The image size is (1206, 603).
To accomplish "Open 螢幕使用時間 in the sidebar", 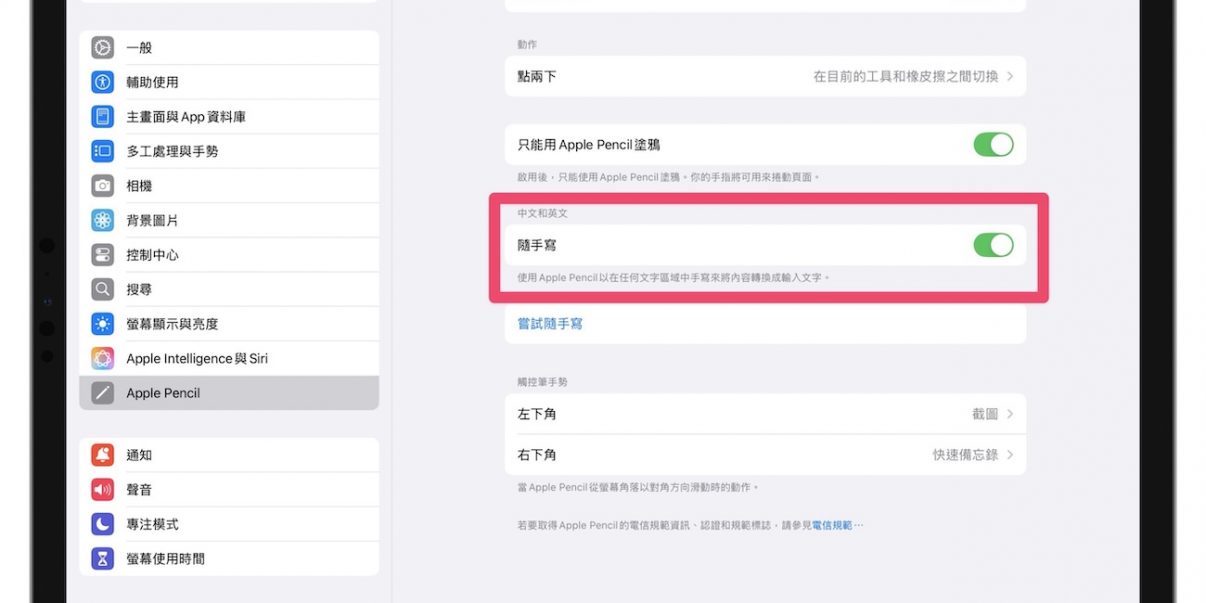I will tap(165, 559).
